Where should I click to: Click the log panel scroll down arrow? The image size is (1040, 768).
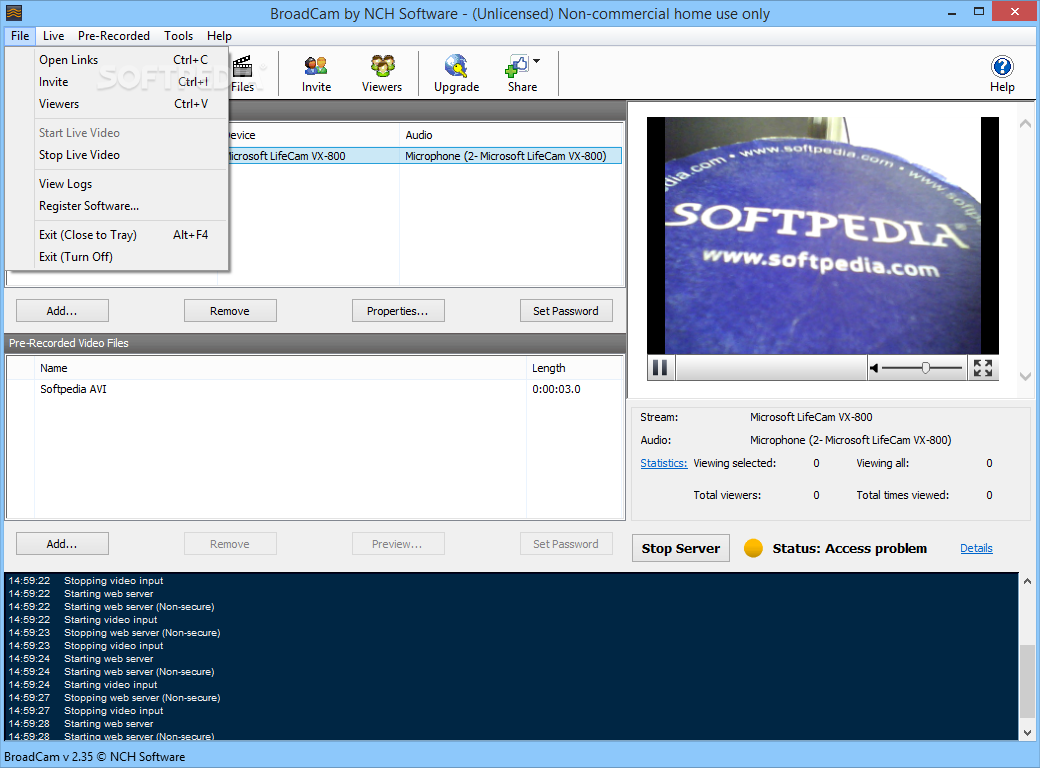coord(1027,732)
